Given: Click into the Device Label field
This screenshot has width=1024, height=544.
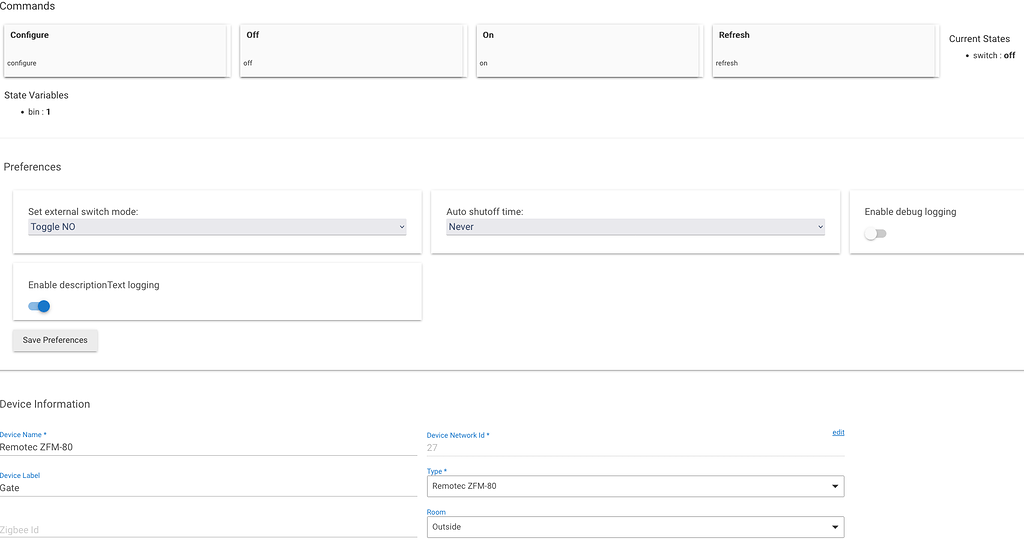Looking at the screenshot, I should point(208,488).
